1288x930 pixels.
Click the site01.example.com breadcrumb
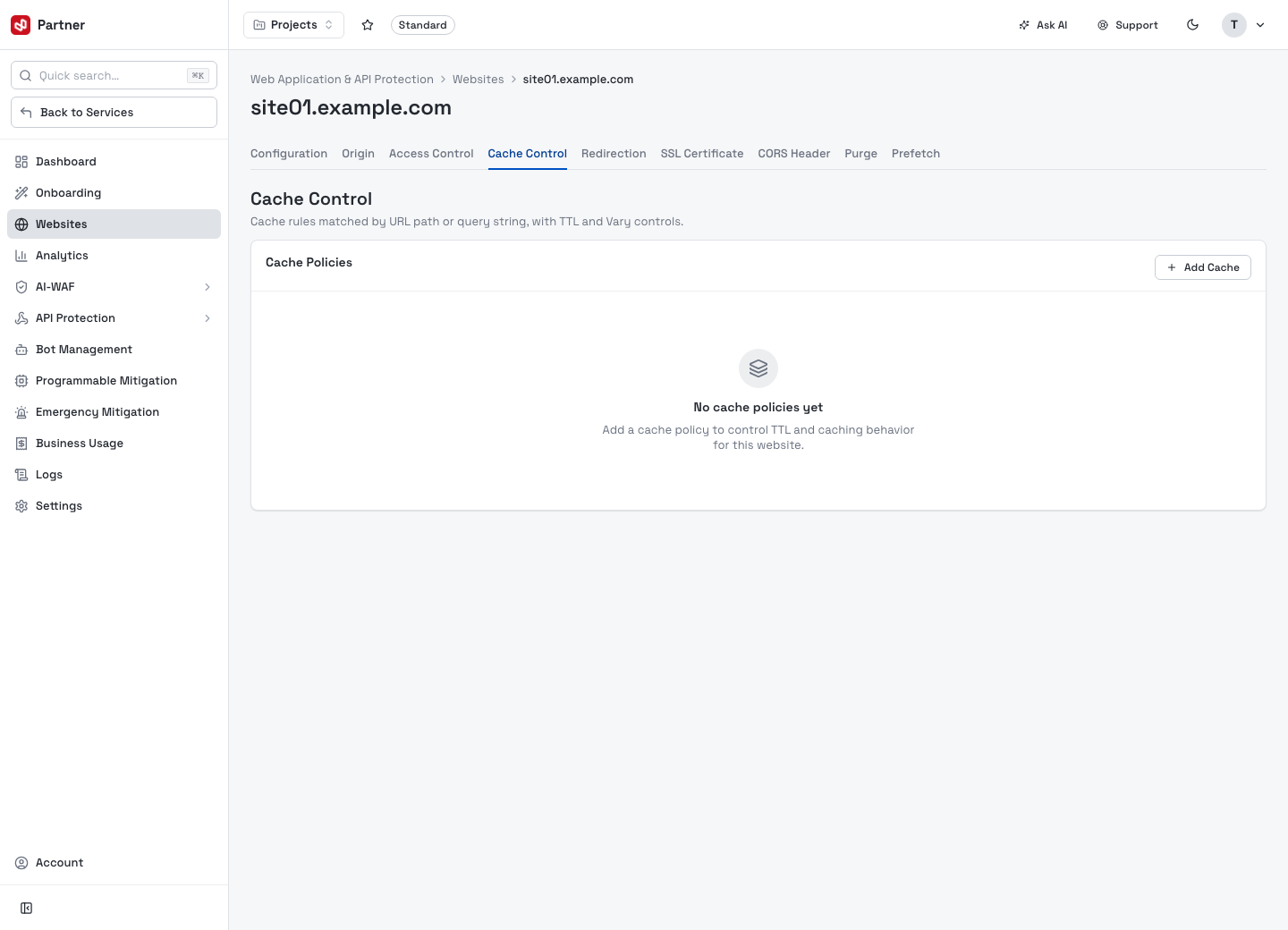[578, 80]
